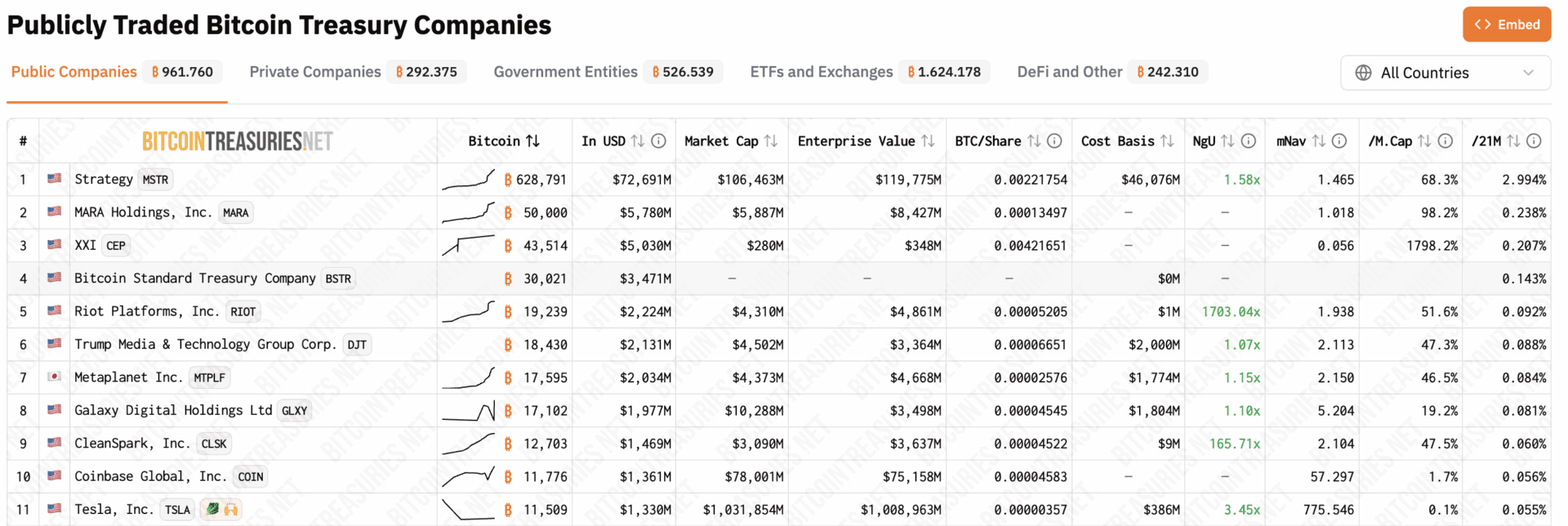Show info for mNav column
Screen dimensions: 1568x526
tap(1339, 141)
